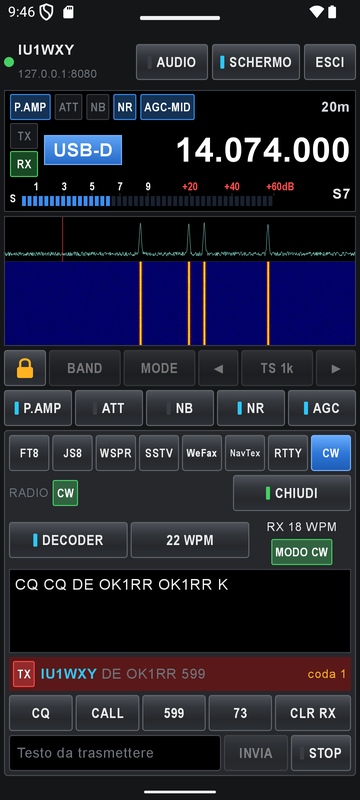Viewport: 360px width, 800px height.
Task: Step frequency up with right arrow
Action: (x=336, y=368)
